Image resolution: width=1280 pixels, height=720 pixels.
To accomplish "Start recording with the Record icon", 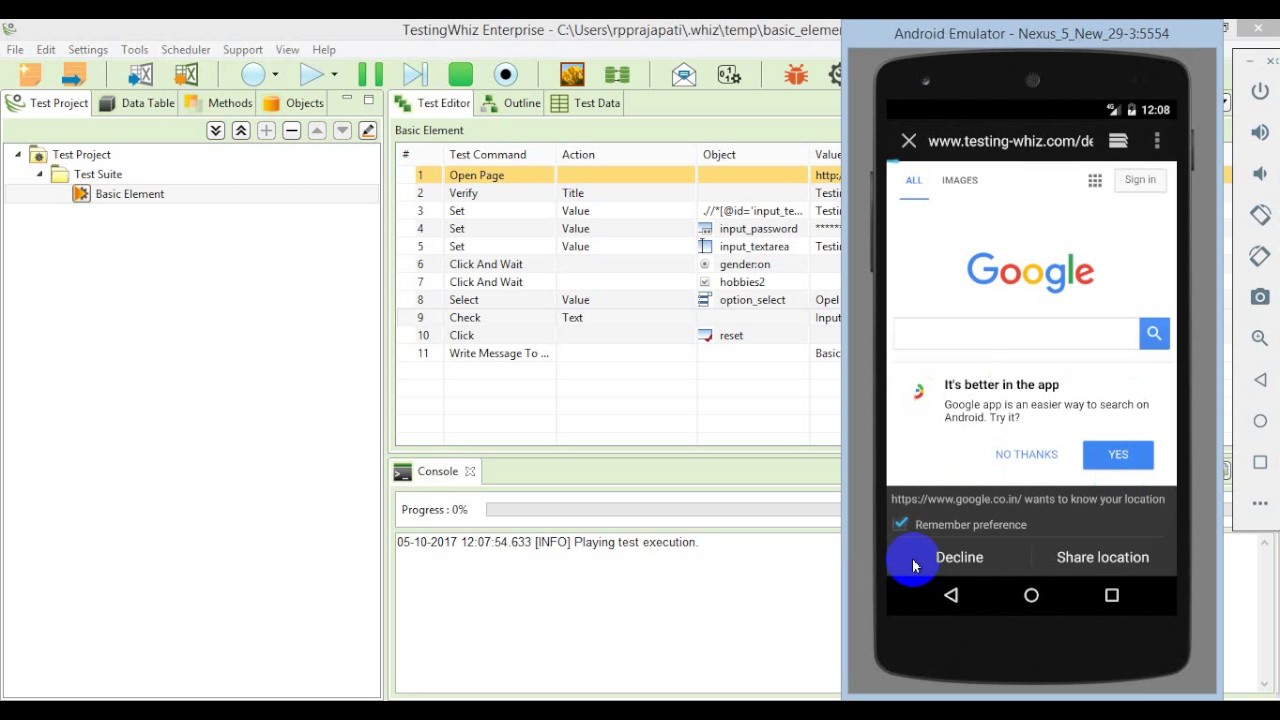I will [506, 74].
